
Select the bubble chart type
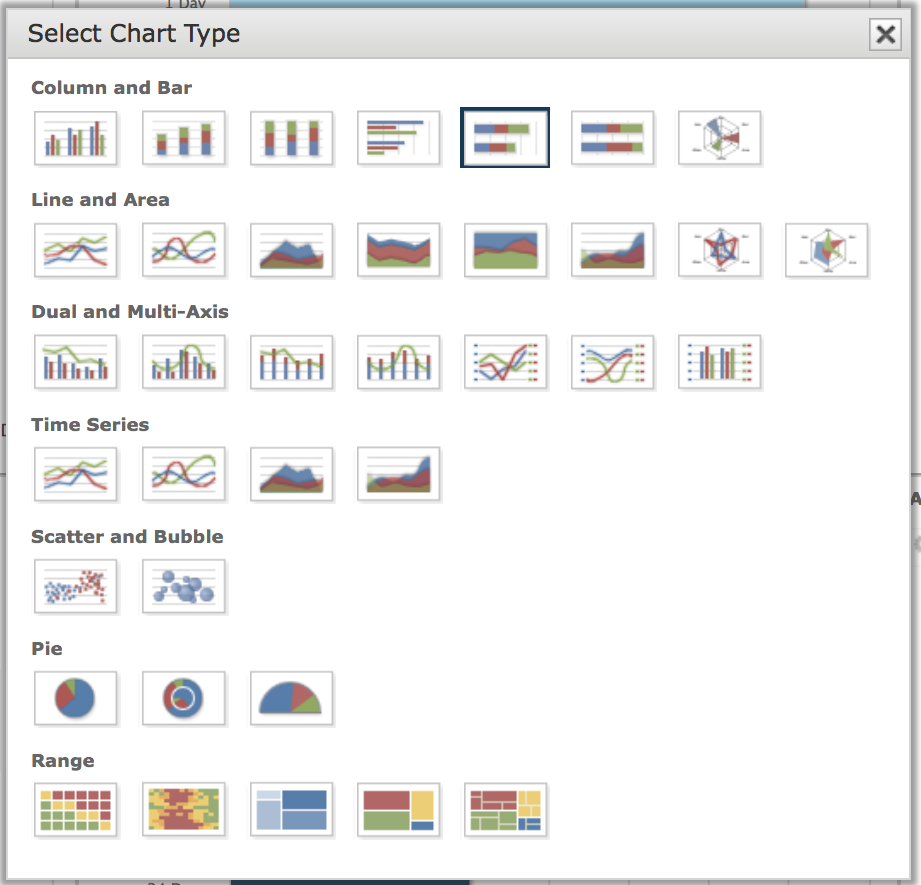183,587
